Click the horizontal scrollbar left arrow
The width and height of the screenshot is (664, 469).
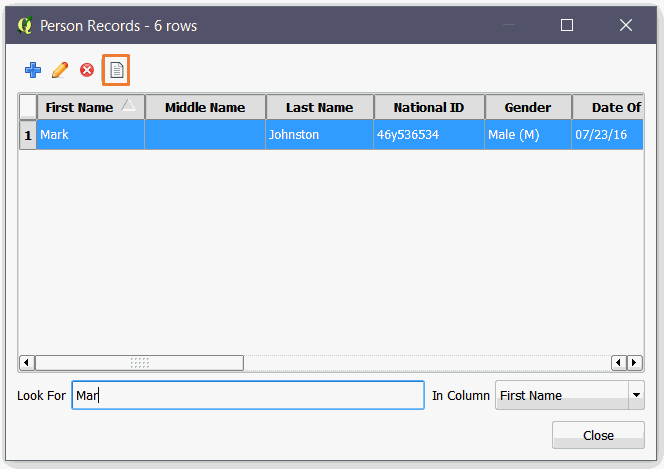(27, 362)
